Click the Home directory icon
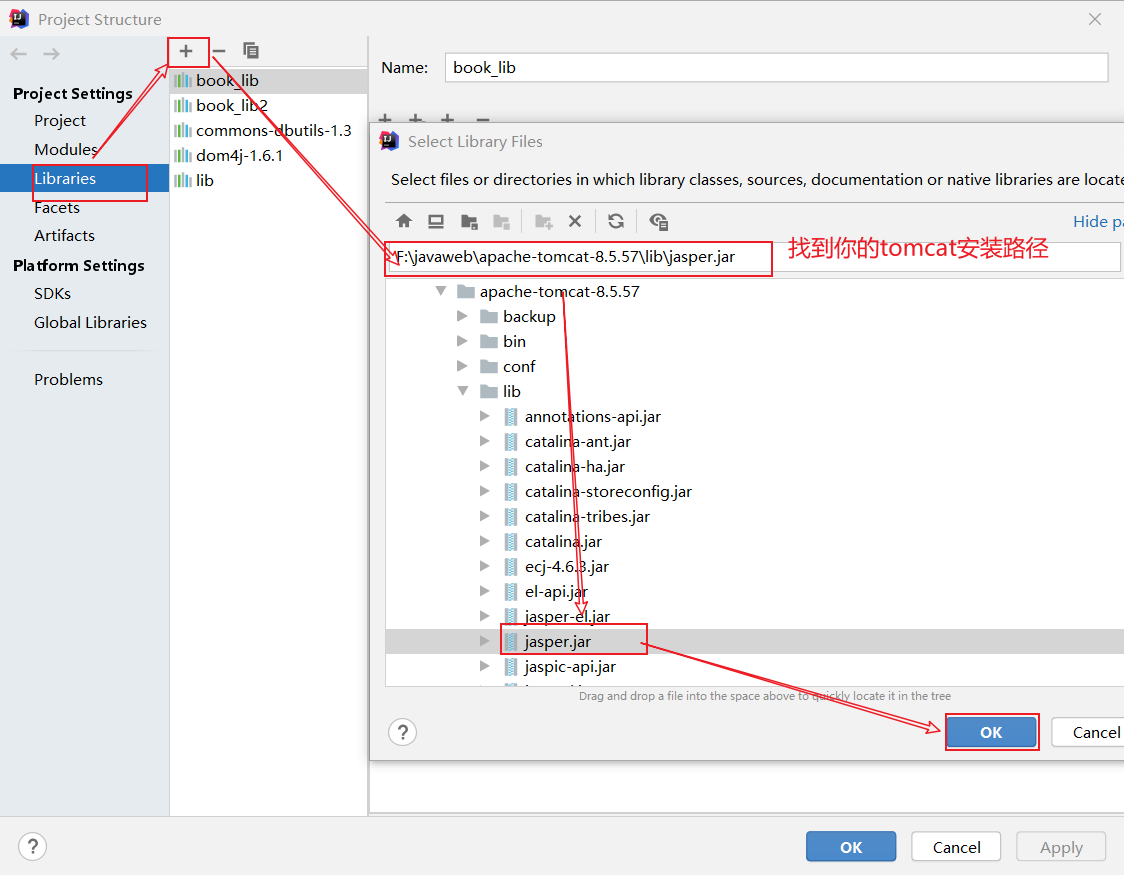 pyautogui.click(x=404, y=221)
